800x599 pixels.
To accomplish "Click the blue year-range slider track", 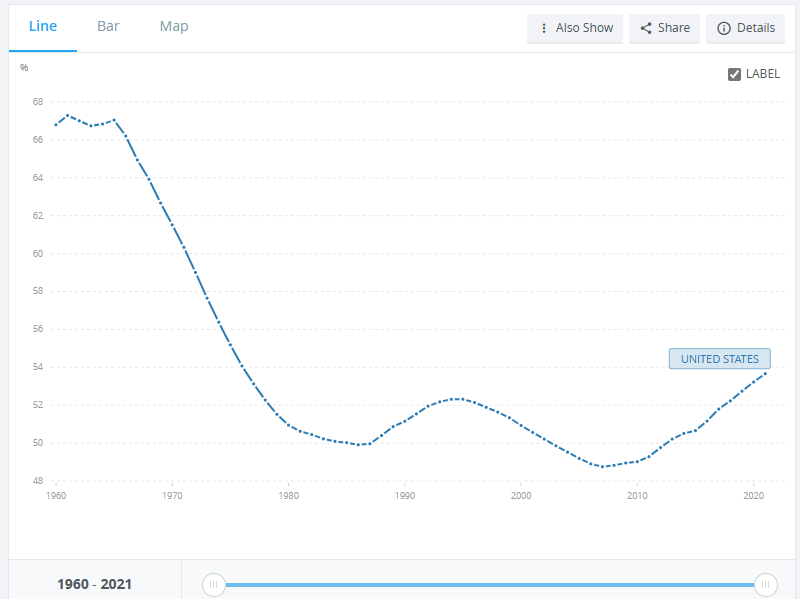I will 490,585.
